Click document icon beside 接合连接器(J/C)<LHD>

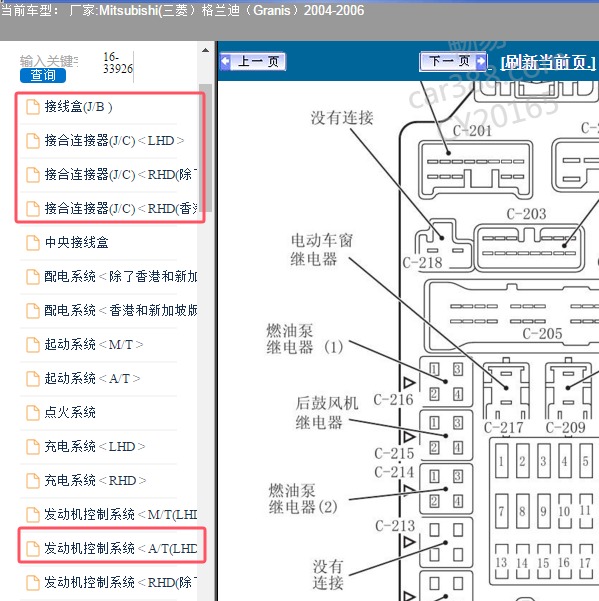click(33, 141)
